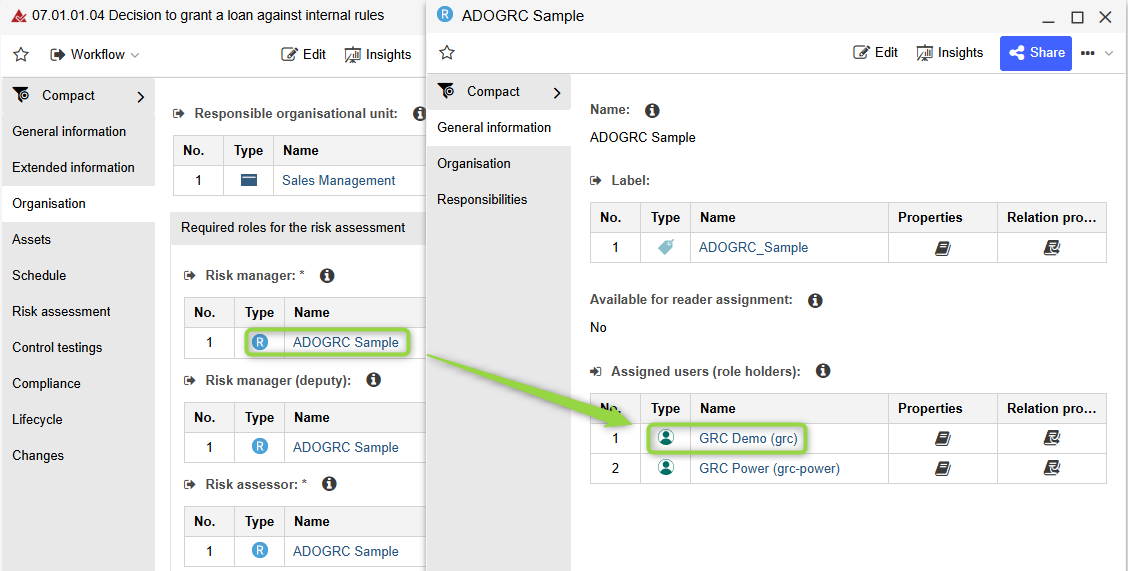Click info icon for Available for reader assignment

point(815,300)
